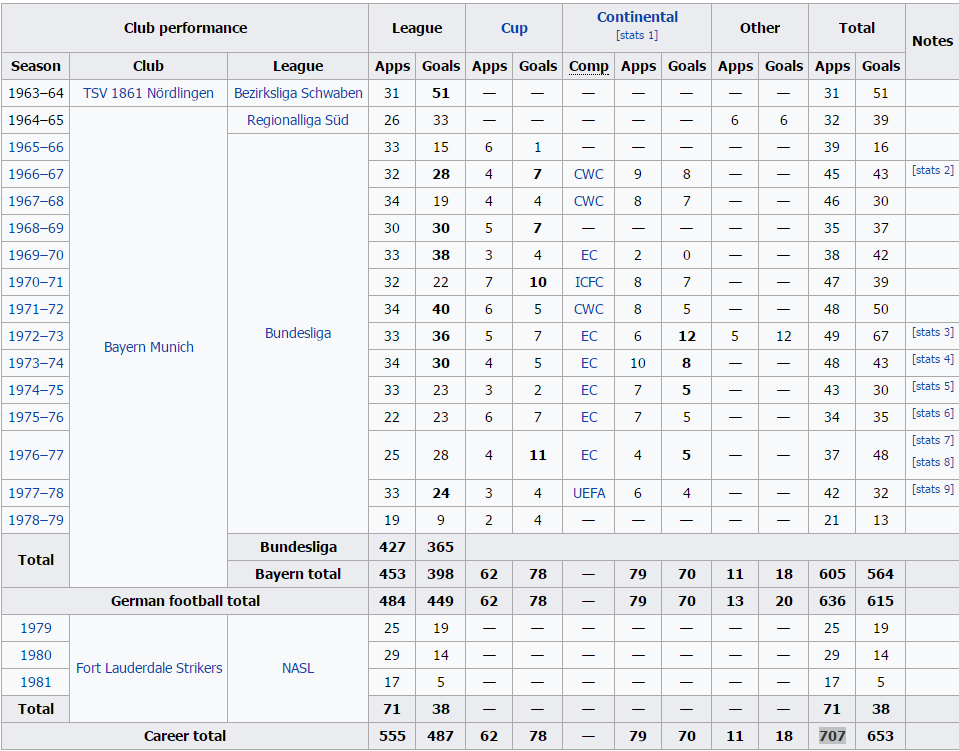
Task: Open the 1981 NASL season link
Action: click(x=35, y=682)
